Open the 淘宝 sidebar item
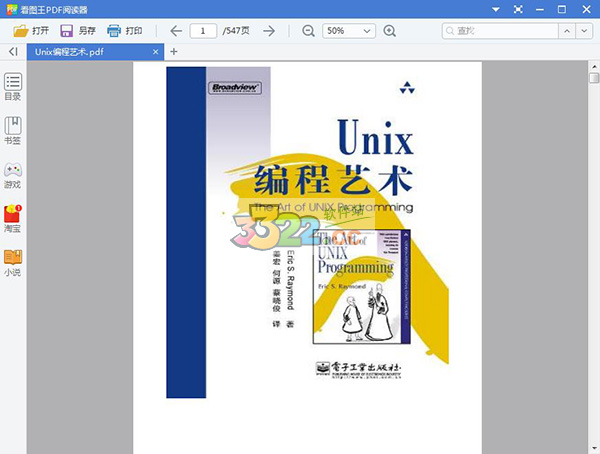Viewport: 600px width, 454px height. pyautogui.click(x=13, y=219)
